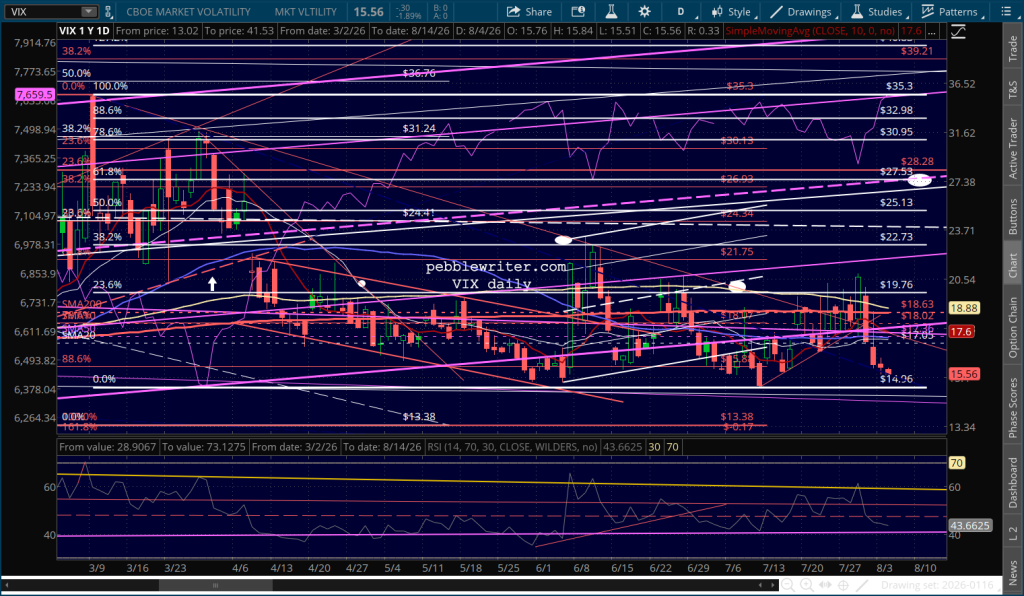This screenshot has height=596, width=1024.
Task: Switch to the L2 sidebar tab
Action: coord(1013,533)
